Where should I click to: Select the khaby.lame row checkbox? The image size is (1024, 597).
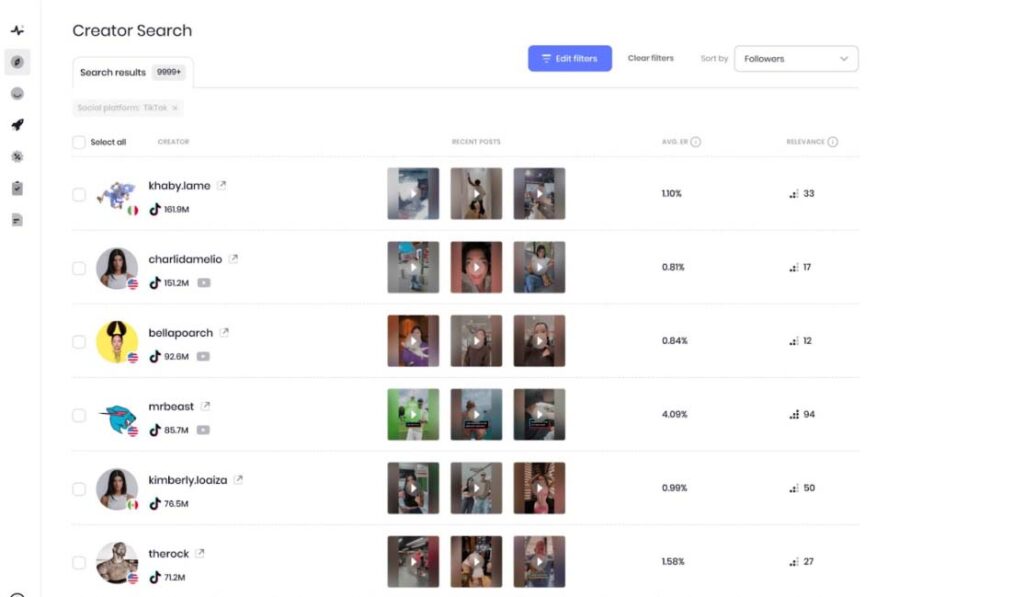(x=79, y=195)
